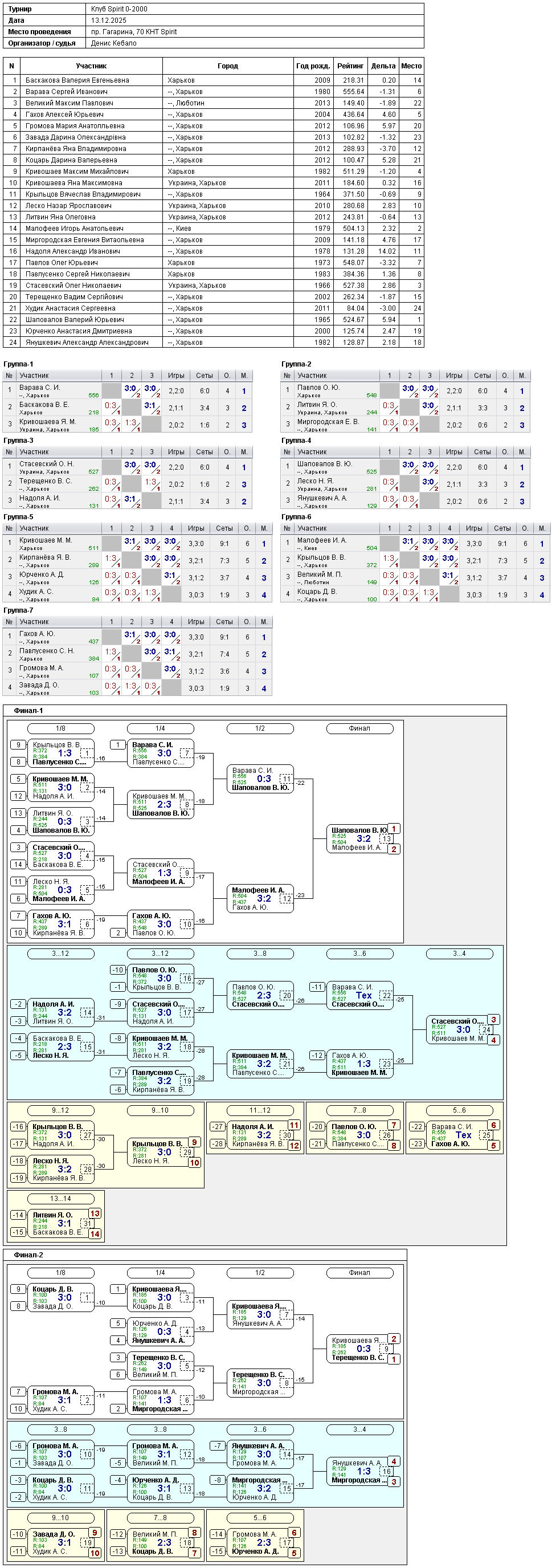The width and height of the screenshot is (556, 1568).
Task: Click the 1/2 round label in Финал-1 bracket
Action: (260, 728)
